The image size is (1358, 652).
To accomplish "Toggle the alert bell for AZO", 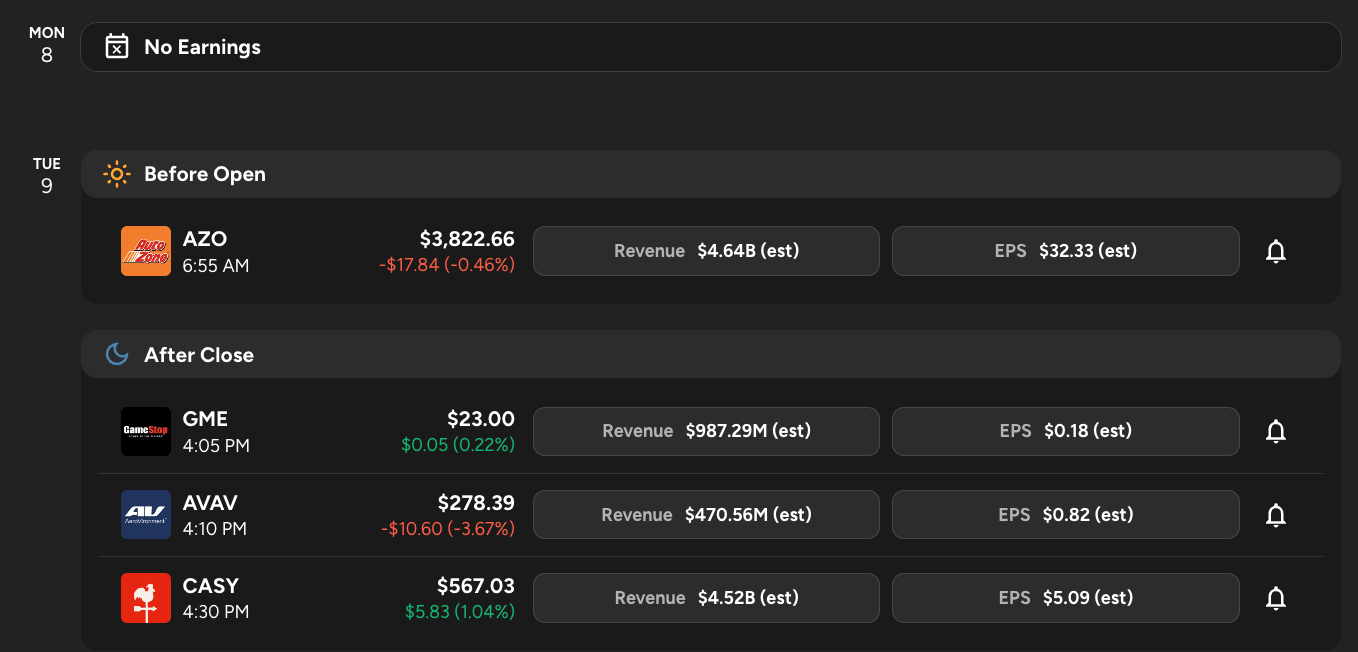I will [x=1275, y=251].
